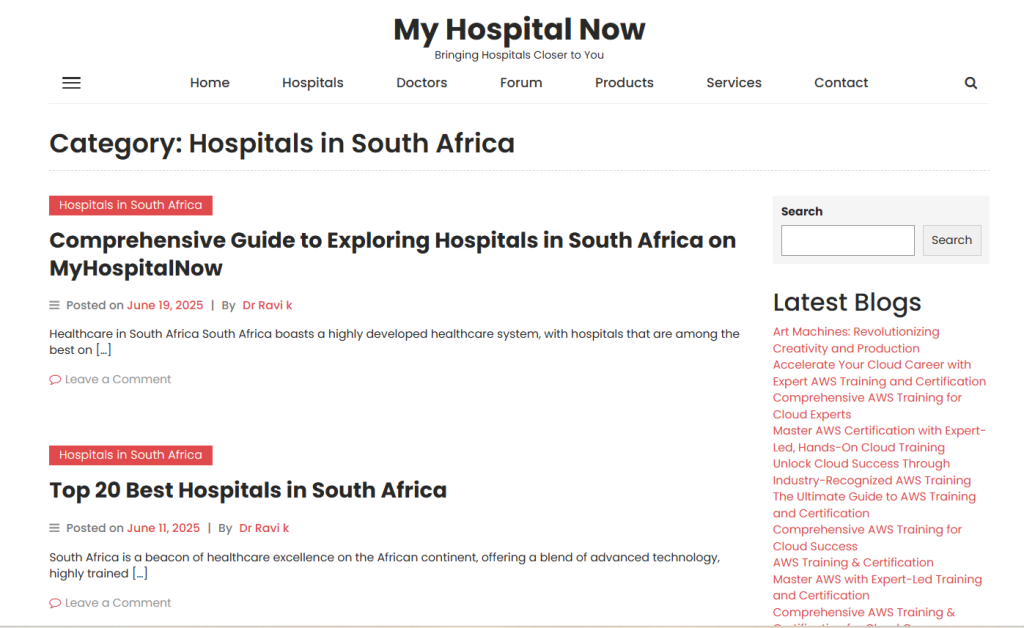This screenshot has height=628, width=1024.
Task: Click the June 11, 2025 post date
Action: [x=163, y=528]
